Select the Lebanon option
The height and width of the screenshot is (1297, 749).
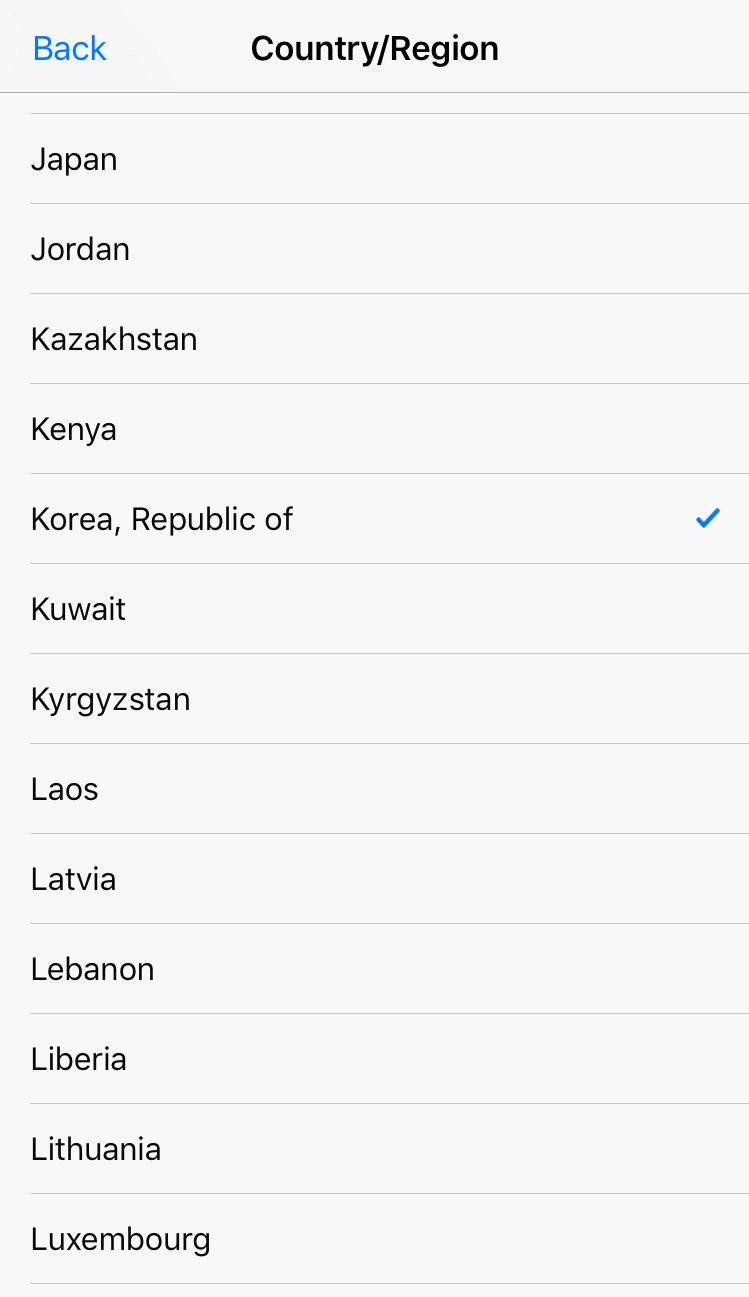92,970
